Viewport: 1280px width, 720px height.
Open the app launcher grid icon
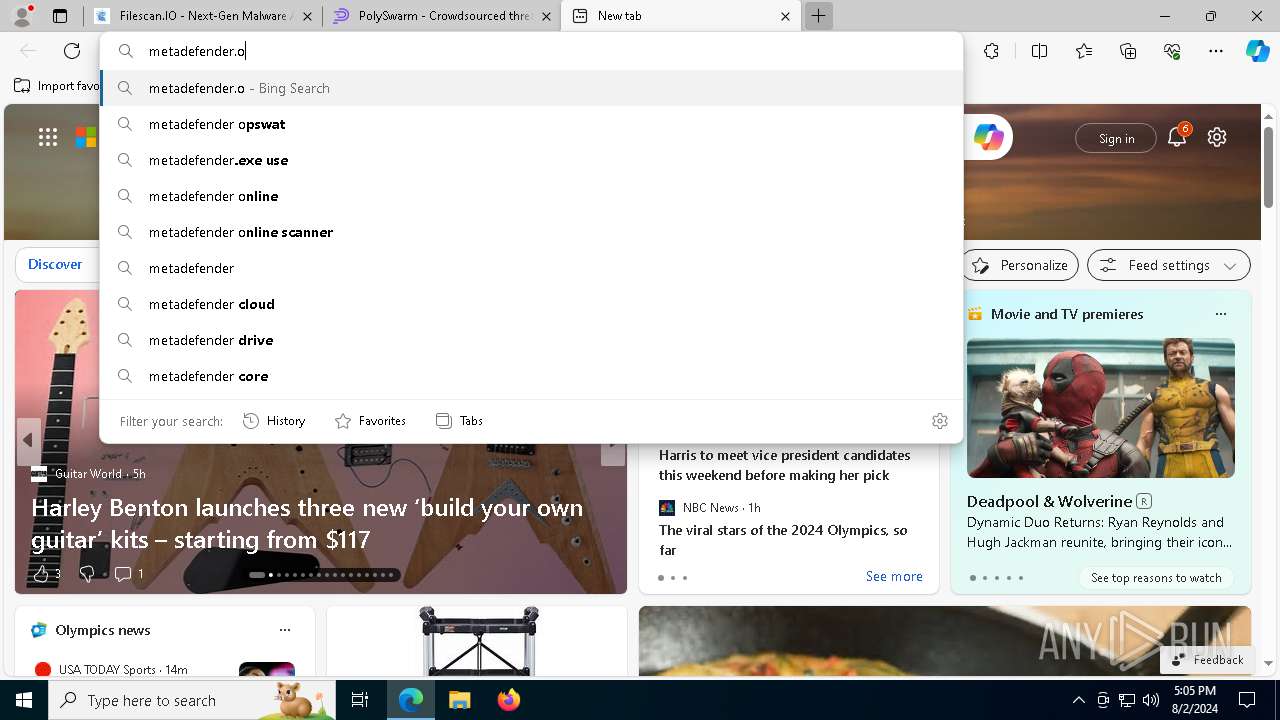point(48,138)
